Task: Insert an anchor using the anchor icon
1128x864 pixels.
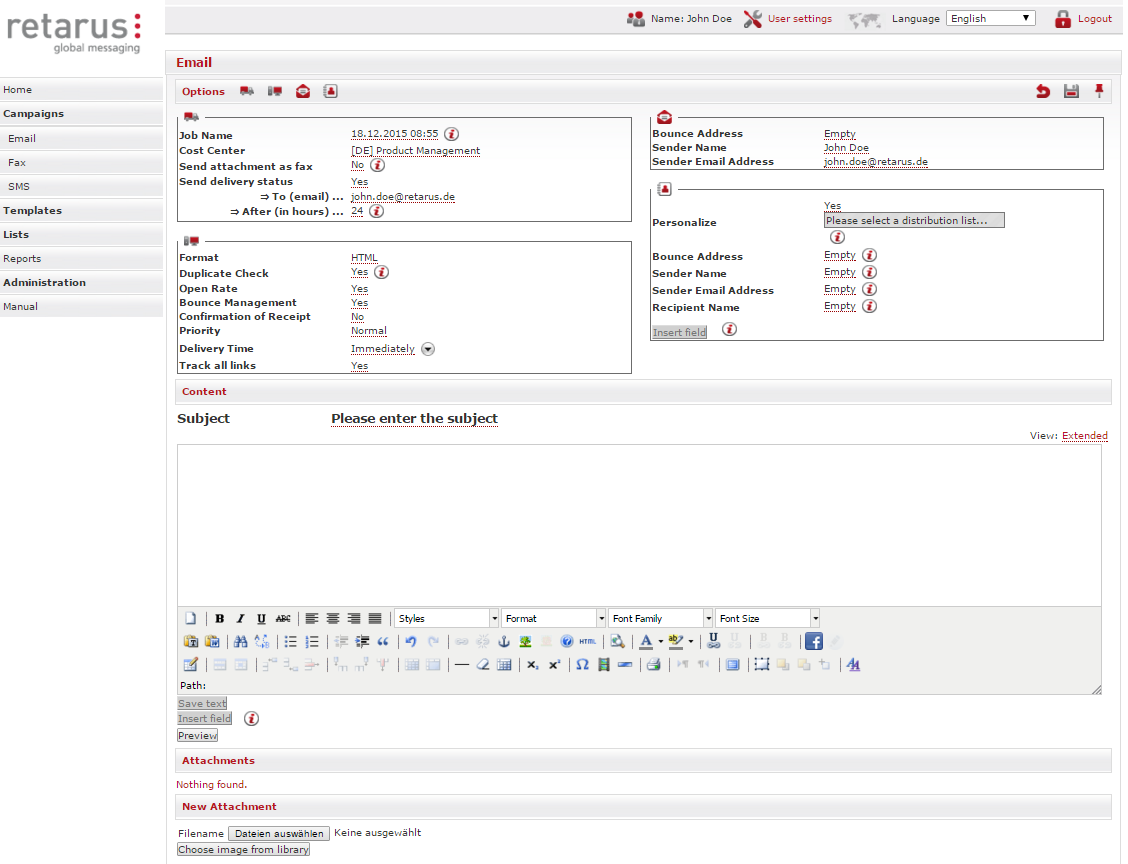Action: [504, 642]
